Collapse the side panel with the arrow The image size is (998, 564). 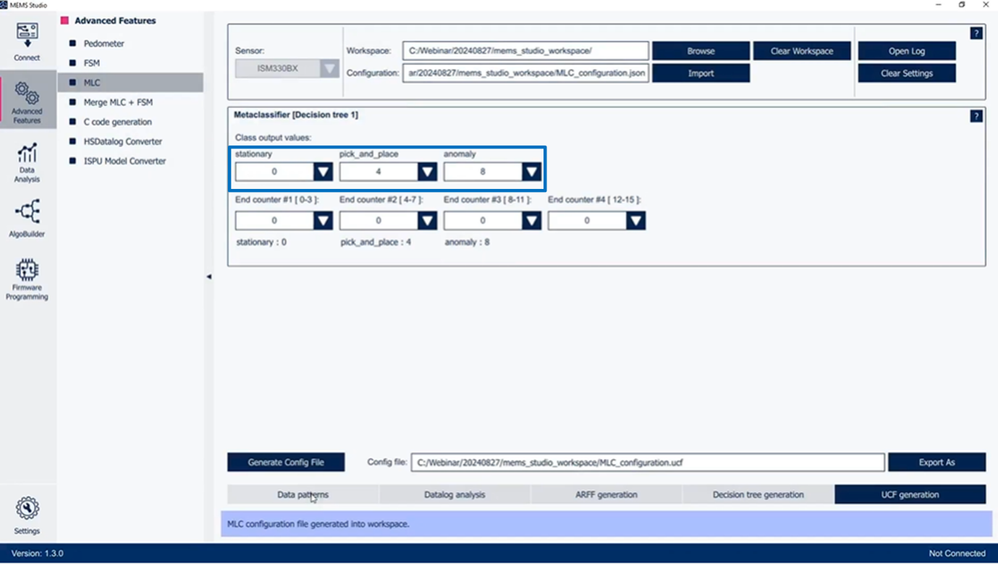[x=209, y=277]
